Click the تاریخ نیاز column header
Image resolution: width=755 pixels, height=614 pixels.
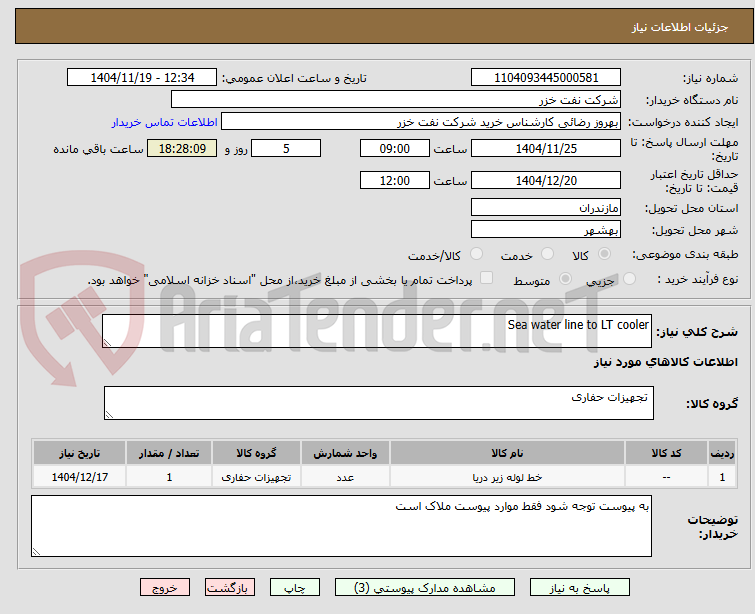[x=79, y=453]
